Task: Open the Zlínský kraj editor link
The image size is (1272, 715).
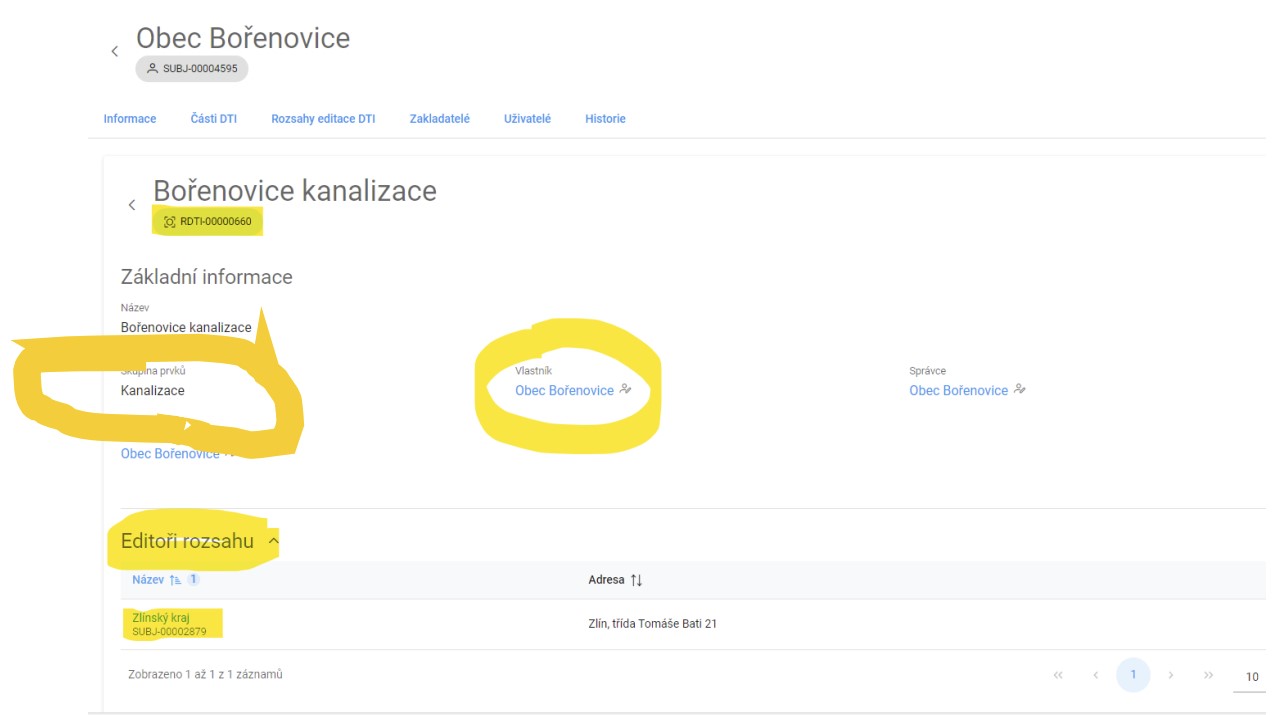Action: [x=161, y=618]
